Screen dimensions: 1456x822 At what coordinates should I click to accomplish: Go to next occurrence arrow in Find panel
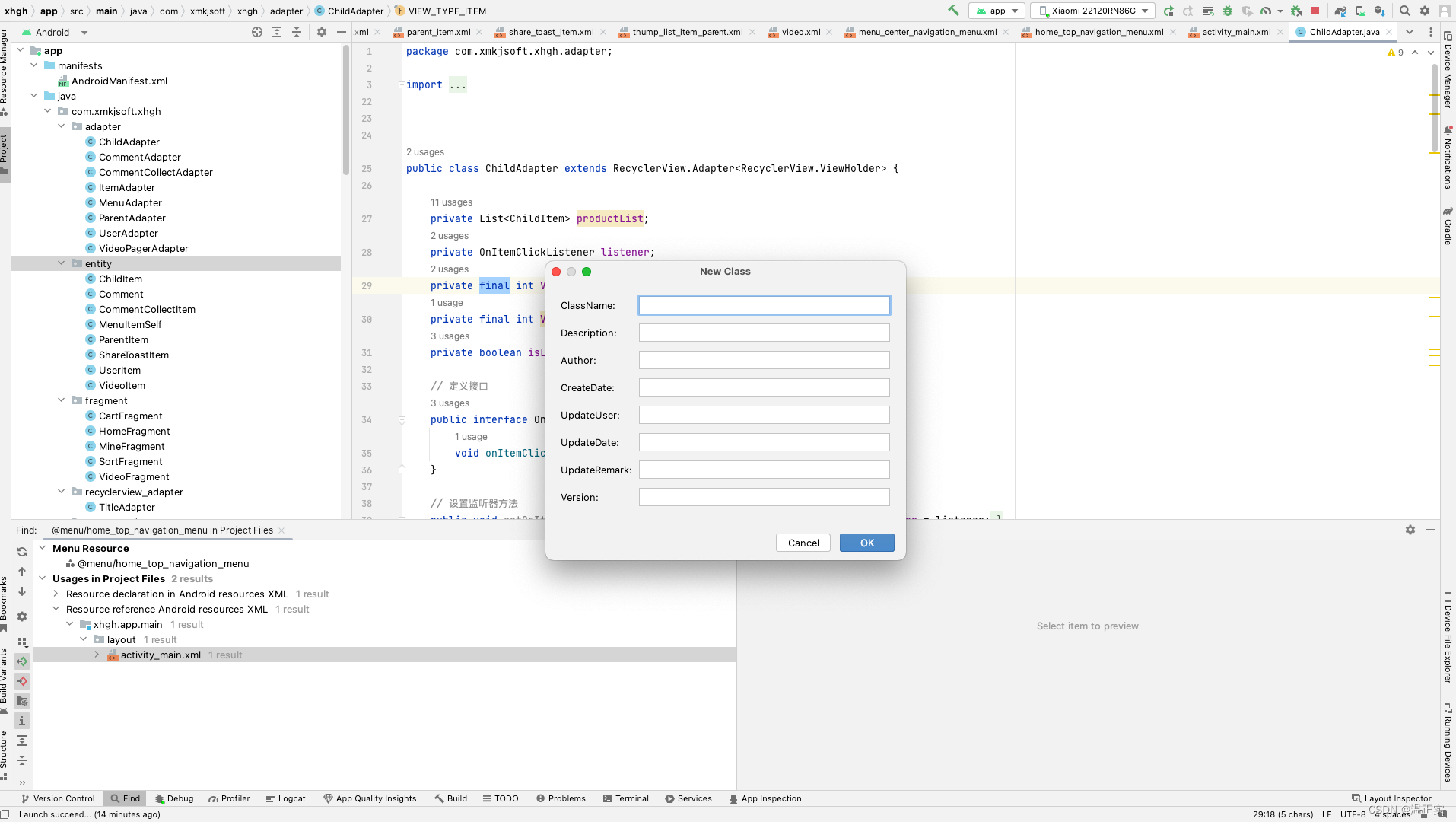click(22, 591)
